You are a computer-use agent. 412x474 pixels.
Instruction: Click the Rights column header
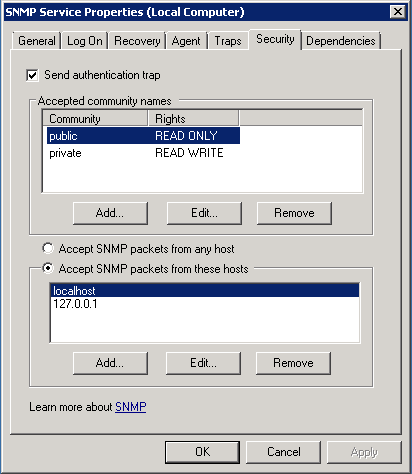pyautogui.click(x=193, y=119)
